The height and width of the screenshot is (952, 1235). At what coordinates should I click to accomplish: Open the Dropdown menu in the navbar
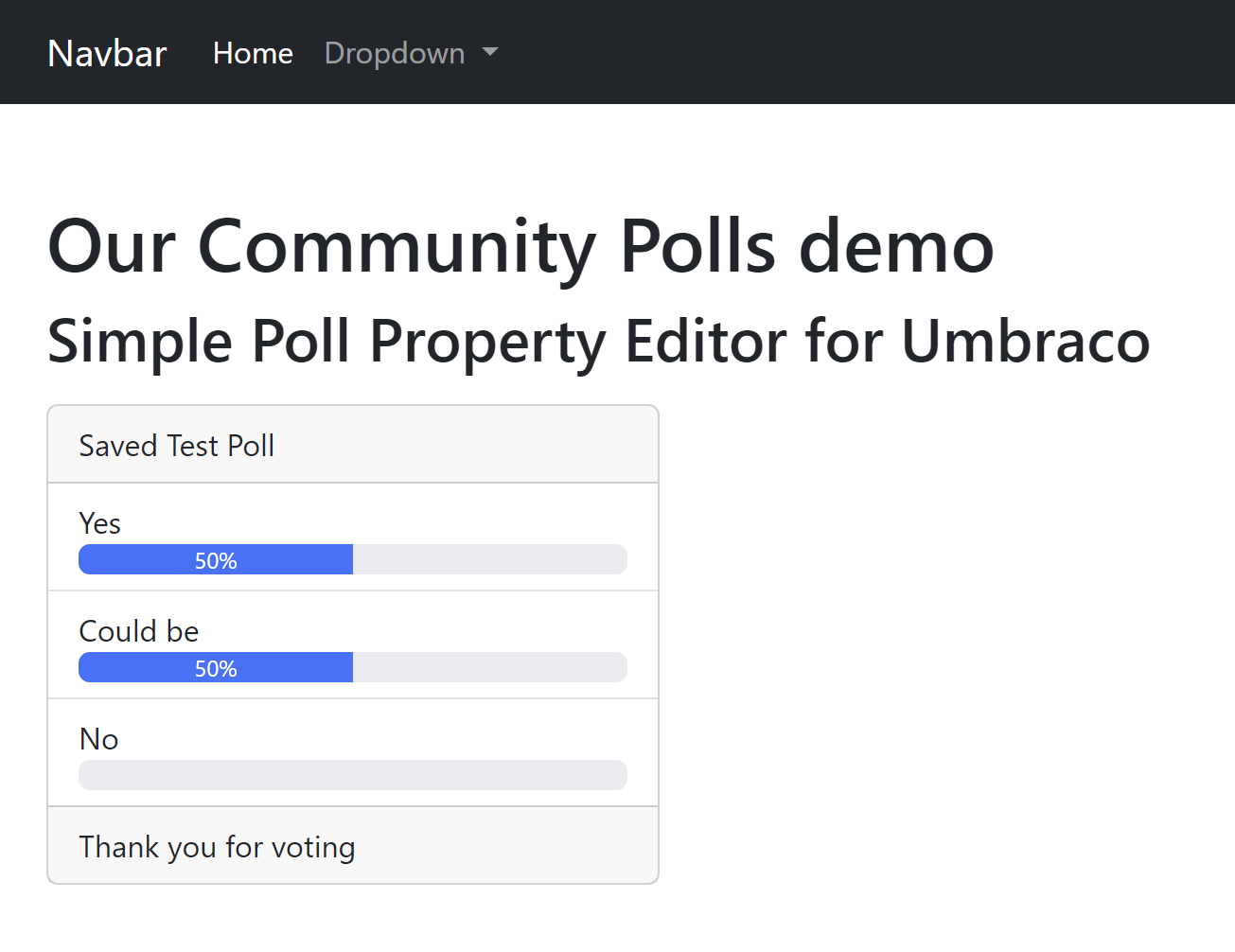395,53
